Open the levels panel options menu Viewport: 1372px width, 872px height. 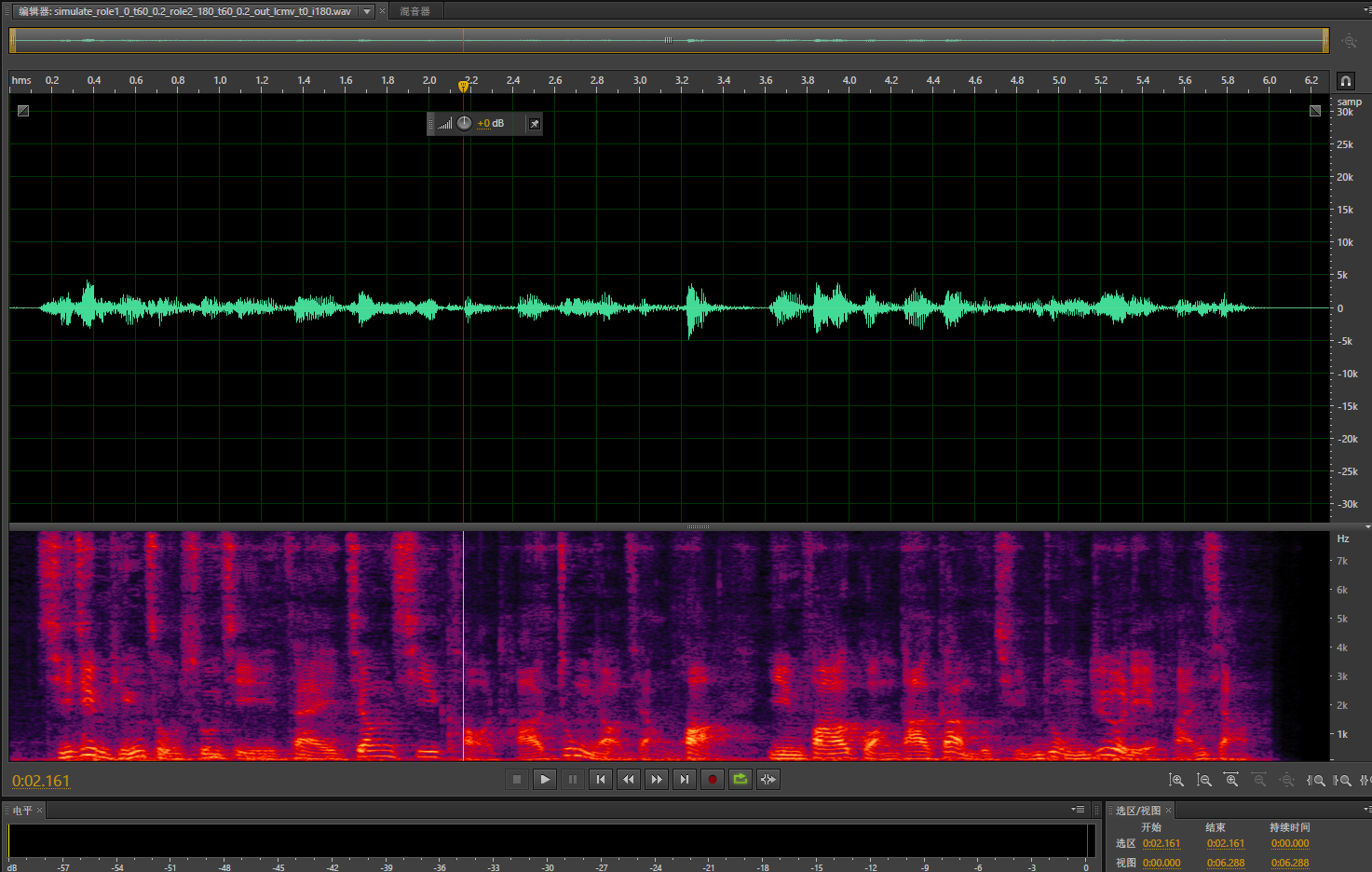(1079, 810)
